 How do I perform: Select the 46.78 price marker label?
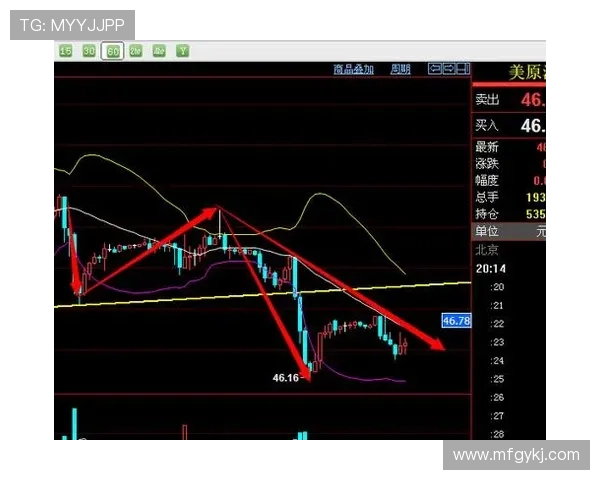(455, 321)
